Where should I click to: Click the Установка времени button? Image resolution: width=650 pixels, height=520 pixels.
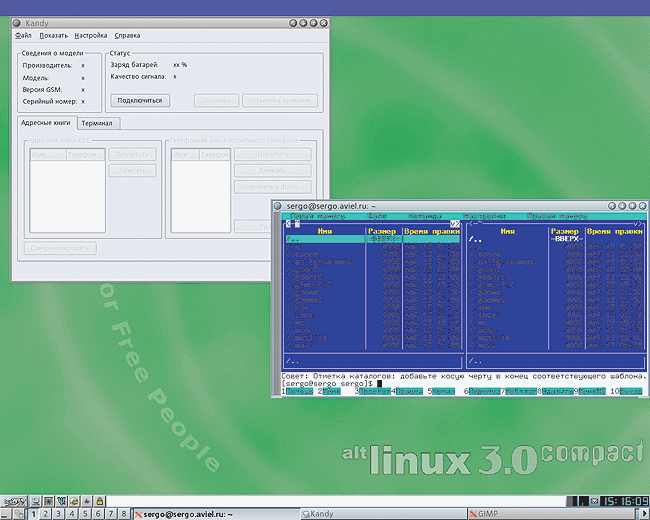[x=280, y=100]
